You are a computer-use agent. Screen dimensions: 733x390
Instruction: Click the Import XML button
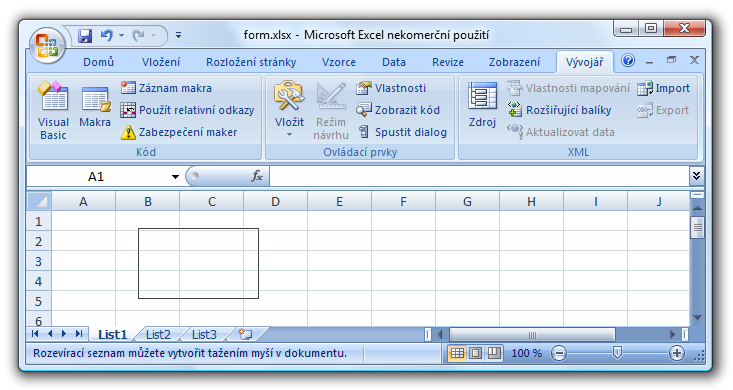pos(663,88)
